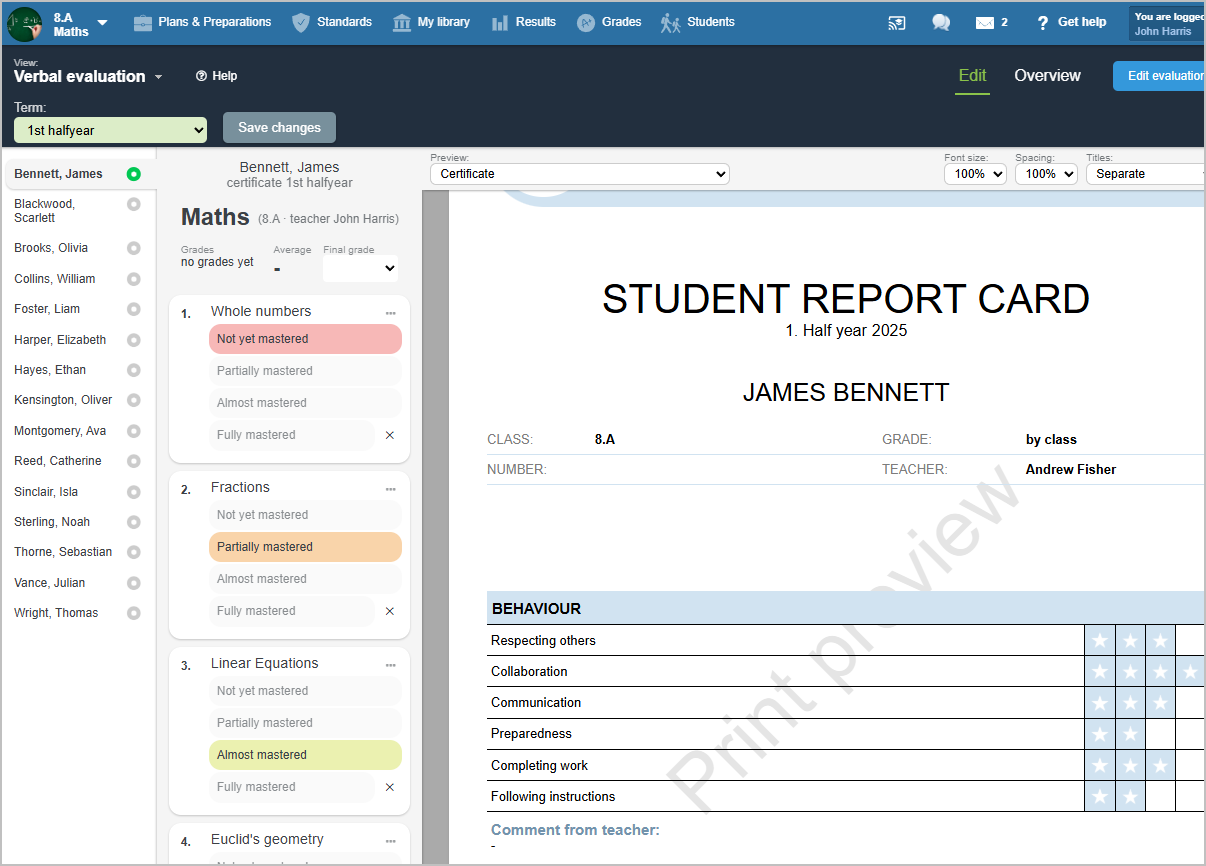Select the Fully mastered level for Whole numbers

click(291, 435)
